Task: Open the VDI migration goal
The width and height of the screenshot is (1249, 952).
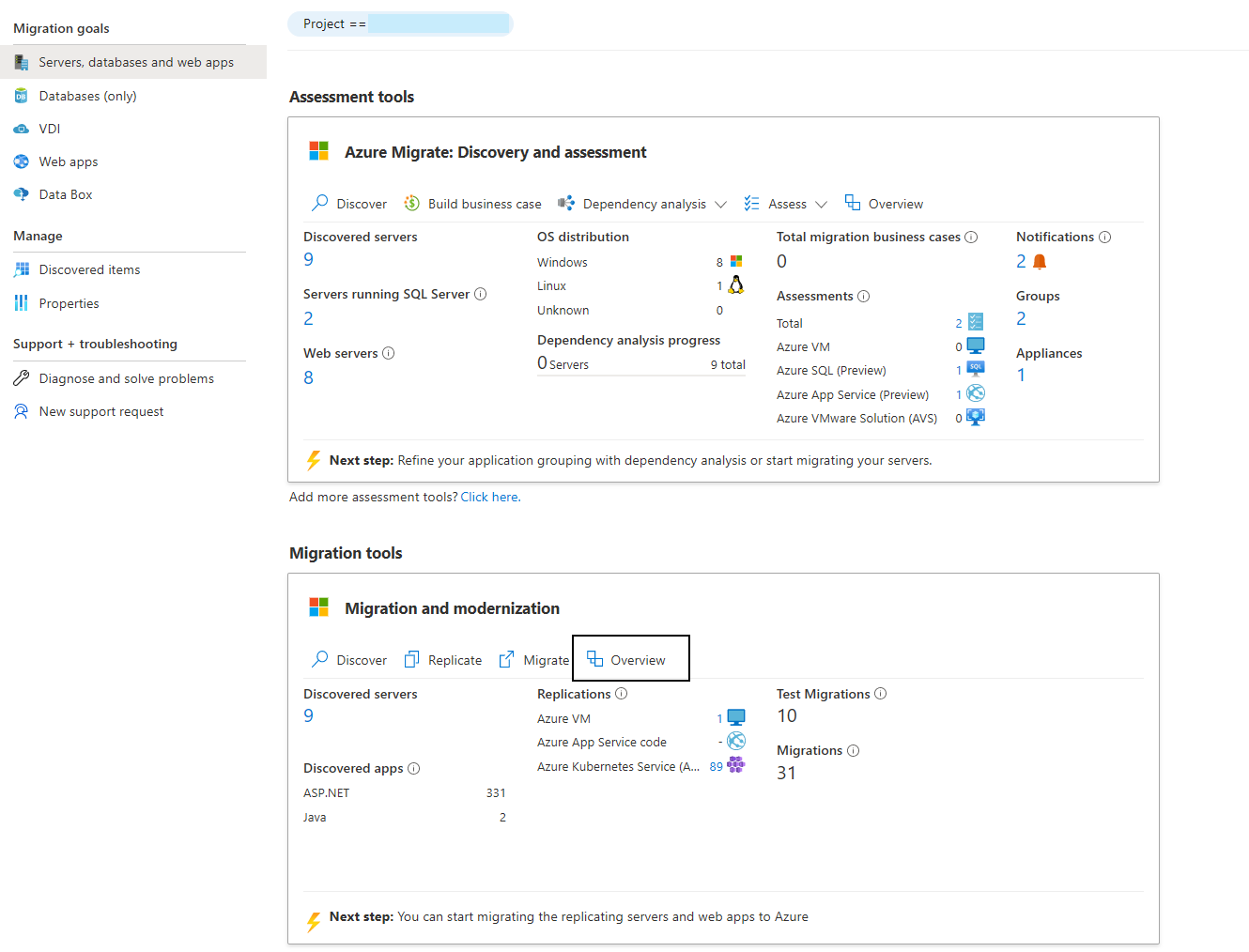Action: pyautogui.click(x=50, y=129)
